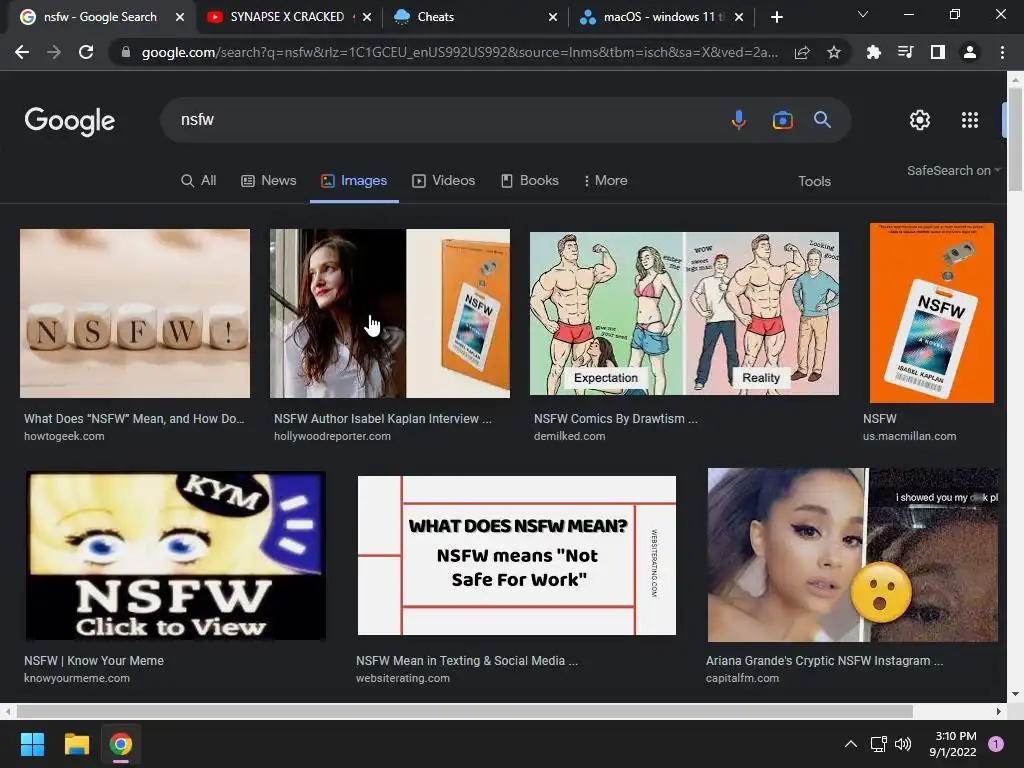Open the websiterating.com result link
This screenshot has width=1024, height=768.
click(403, 679)
